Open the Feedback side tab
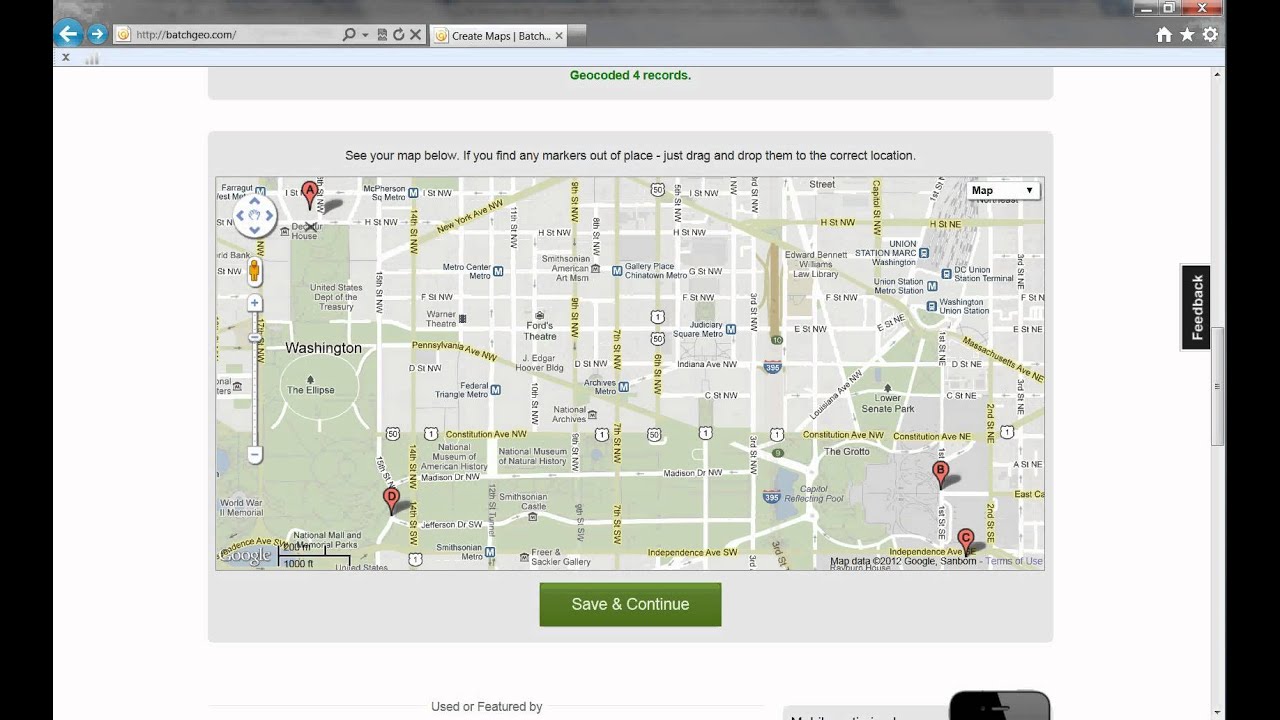 (x=1196, y=307)
